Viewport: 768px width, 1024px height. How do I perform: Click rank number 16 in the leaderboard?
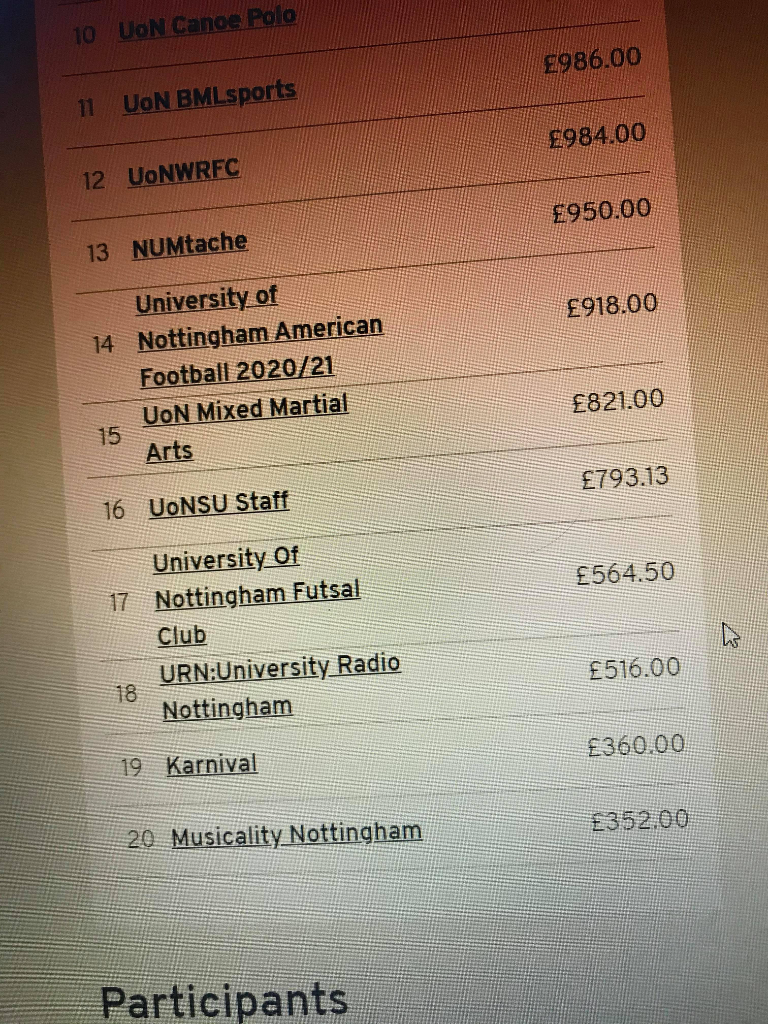114,510
